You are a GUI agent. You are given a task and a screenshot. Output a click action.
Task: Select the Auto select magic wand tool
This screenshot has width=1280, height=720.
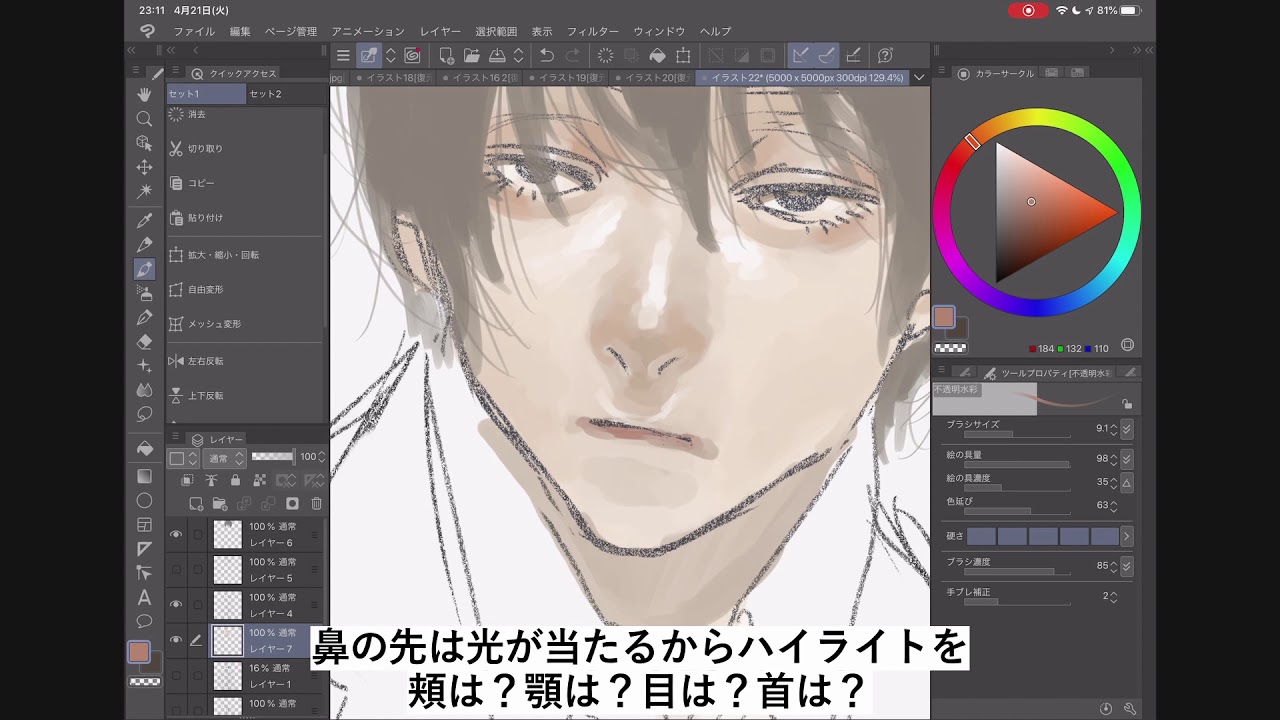click(x=144, y=191)
